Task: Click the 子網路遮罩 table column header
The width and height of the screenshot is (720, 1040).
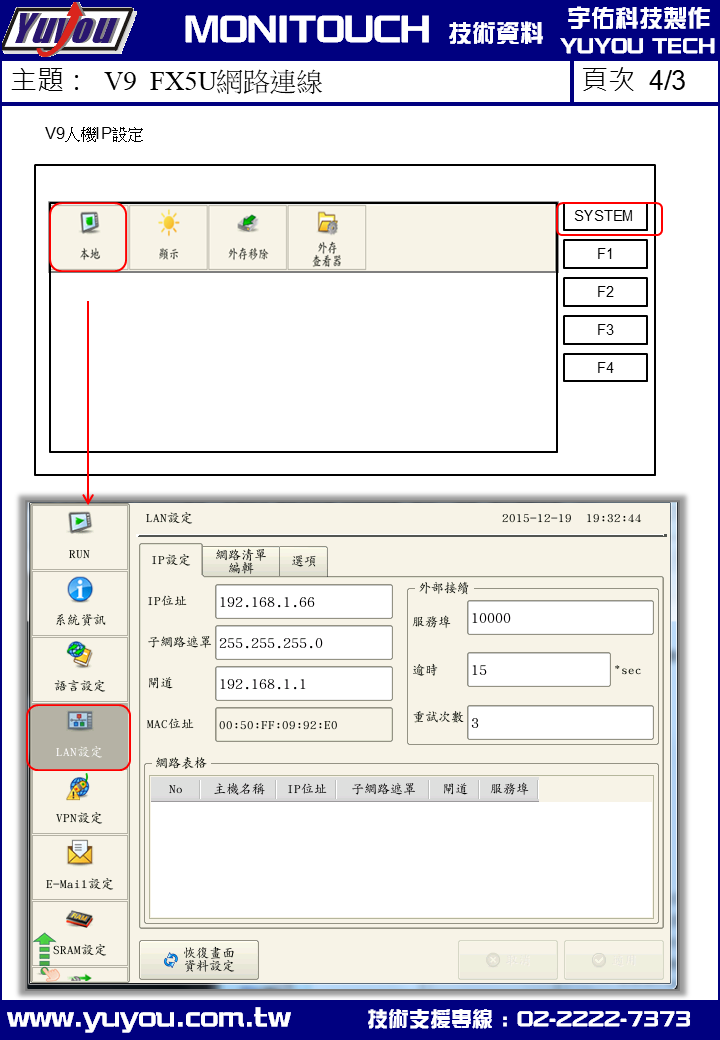Action: [x=383, y=789]
